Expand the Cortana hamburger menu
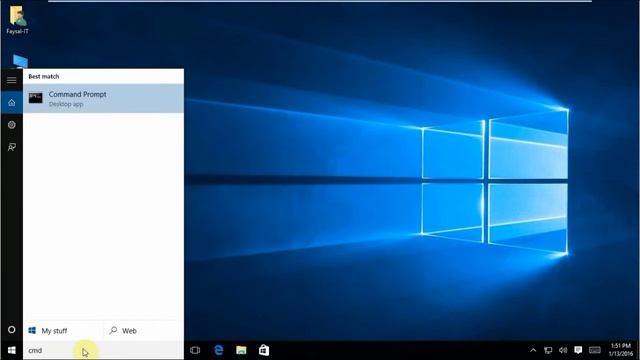 click(11, 80)
